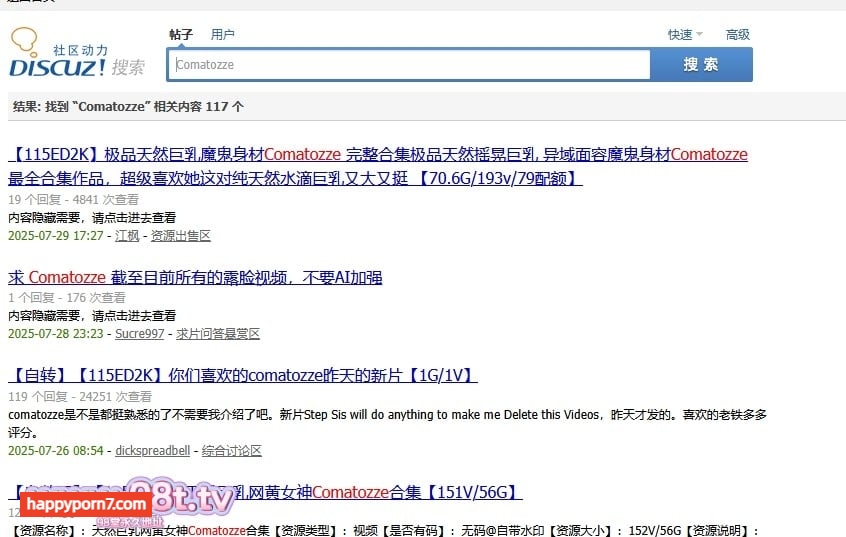Switch to the 帖子 search tab
Screen dimensions: 846x537
181,34
